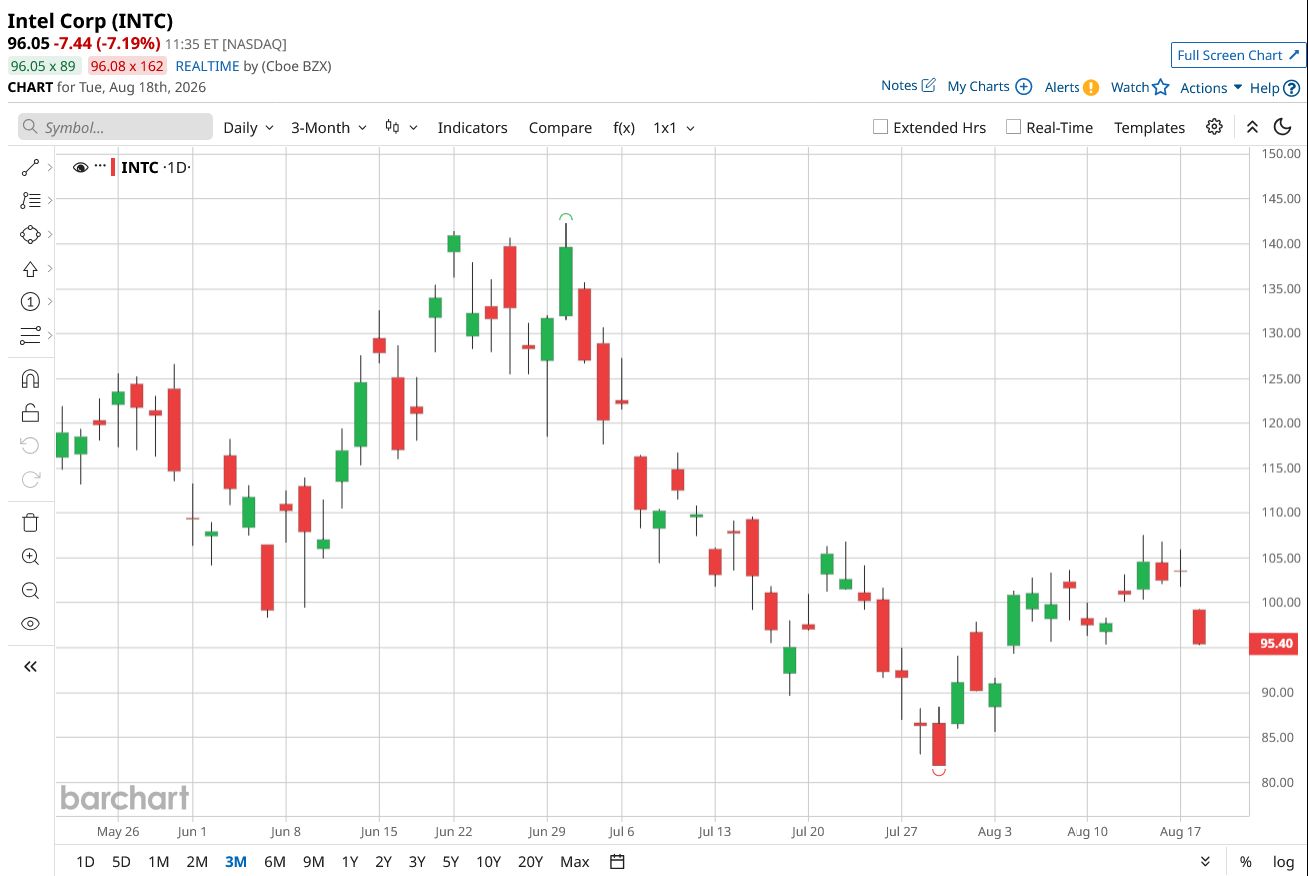The height and width of the screenshot is (876, 1308).
Task: Open chart Templates
Action: [x=1149, y=128]
